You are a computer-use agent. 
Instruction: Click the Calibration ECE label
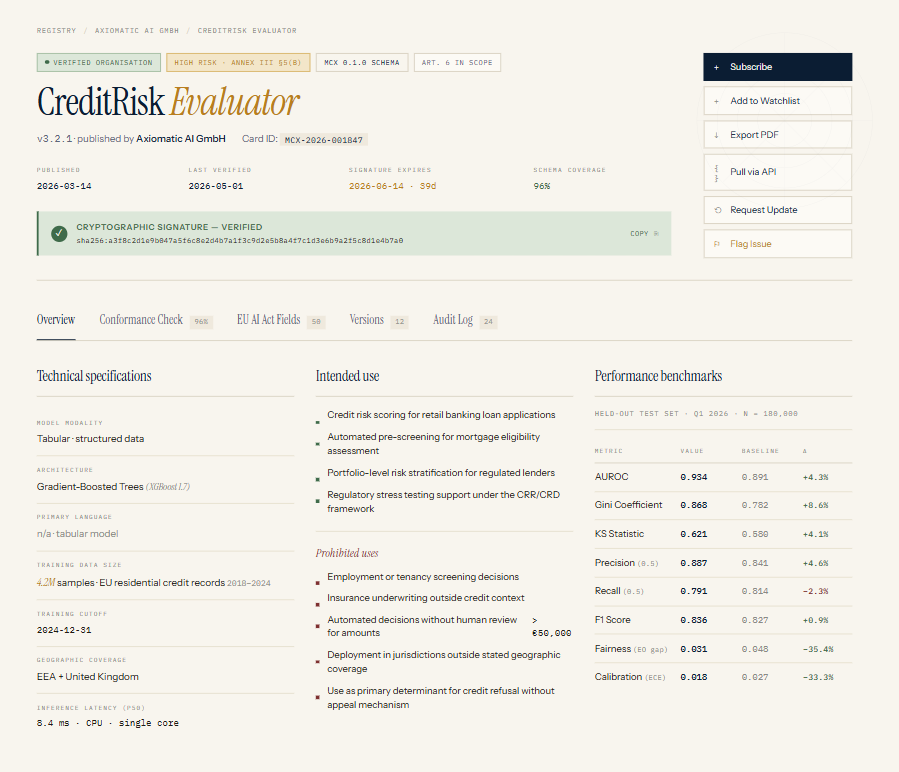pos(630,677)
